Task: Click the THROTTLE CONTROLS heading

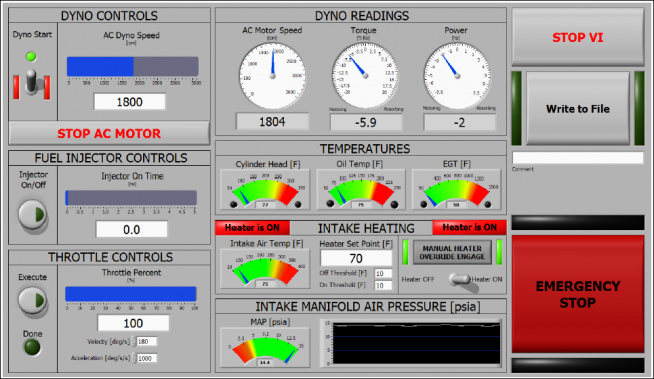Action: click(110, 257)
